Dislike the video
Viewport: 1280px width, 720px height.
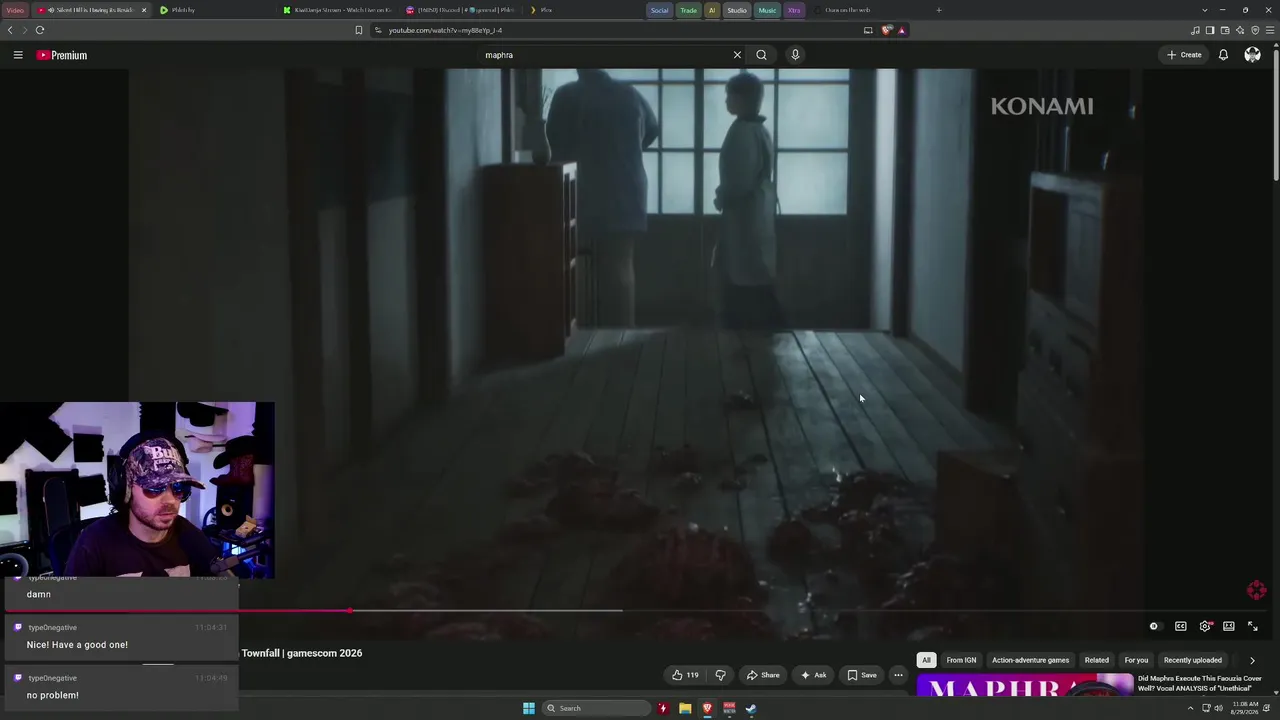[x=720, y=675]
